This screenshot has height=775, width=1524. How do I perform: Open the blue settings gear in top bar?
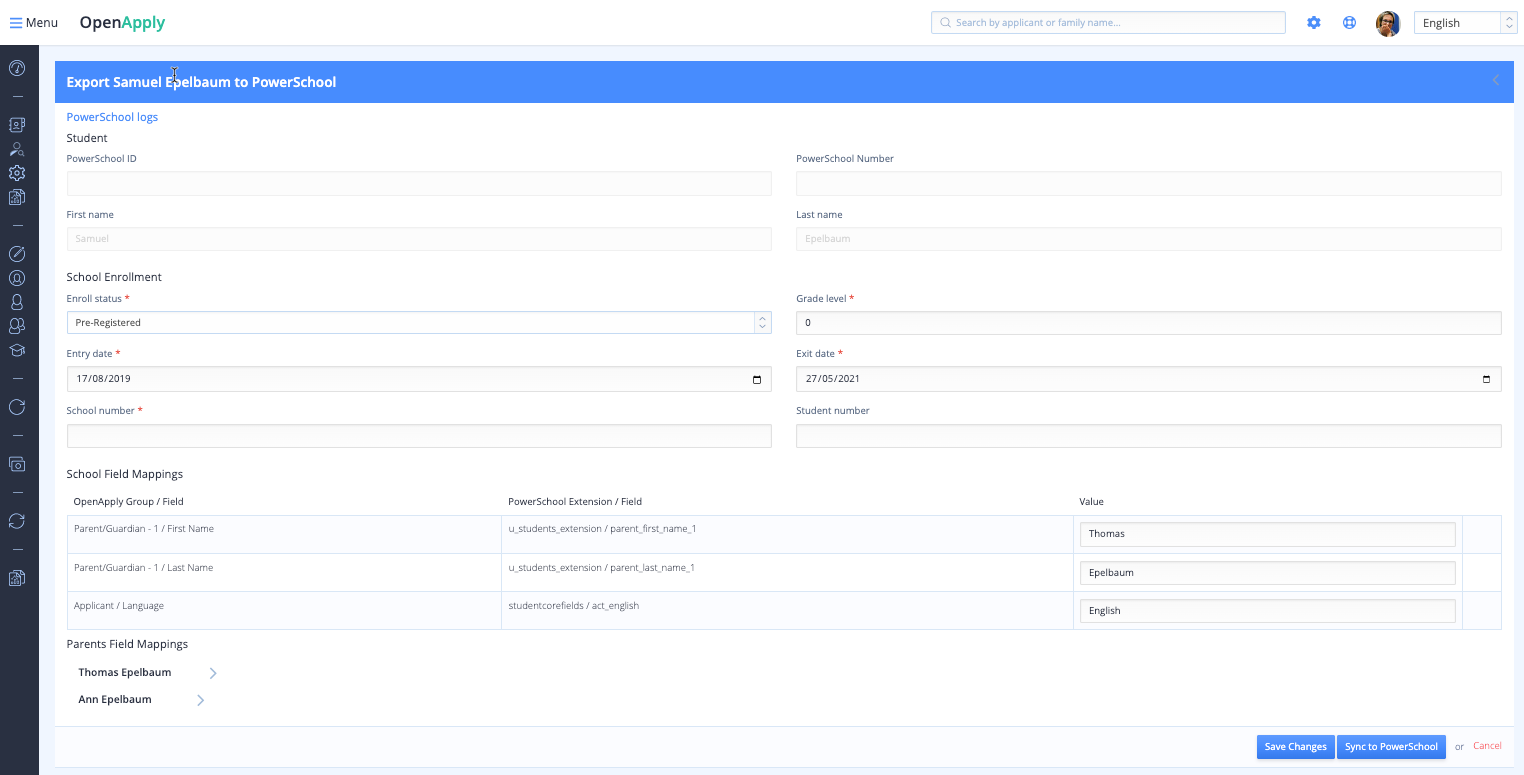1314,23
